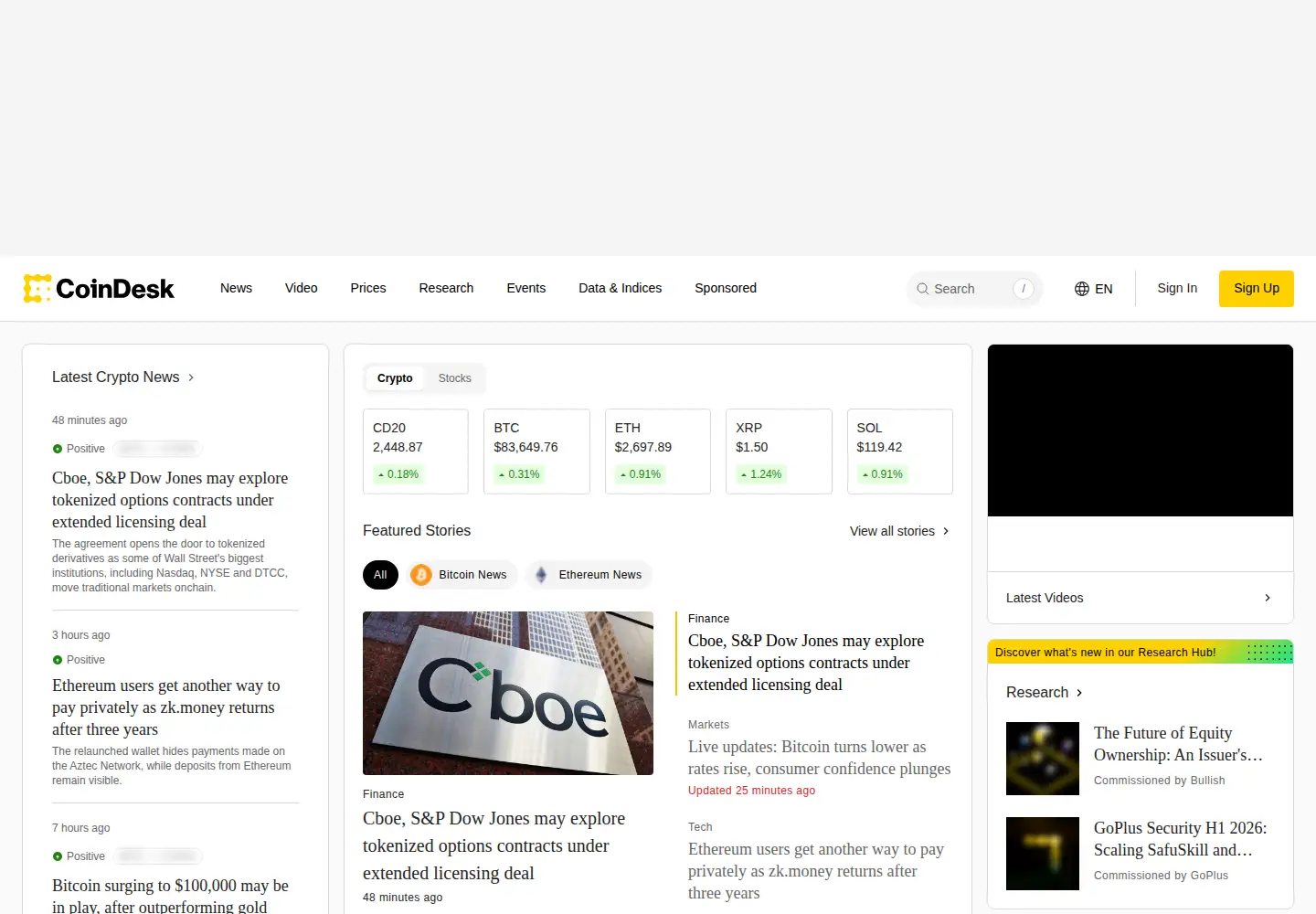
Task: Open the XRP price card
Action: pos(779,452)
